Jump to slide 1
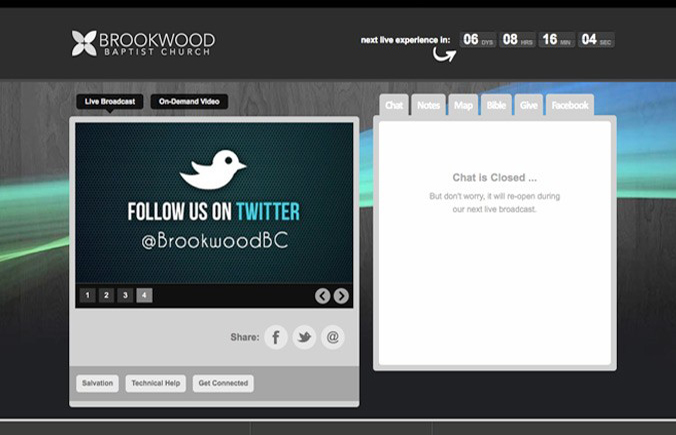Screen dimensions: 676x435 tap(88, 295)
